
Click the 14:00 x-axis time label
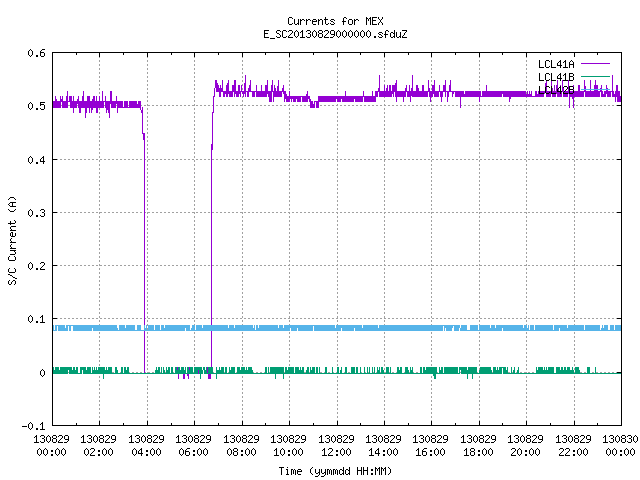pos(383,452)
